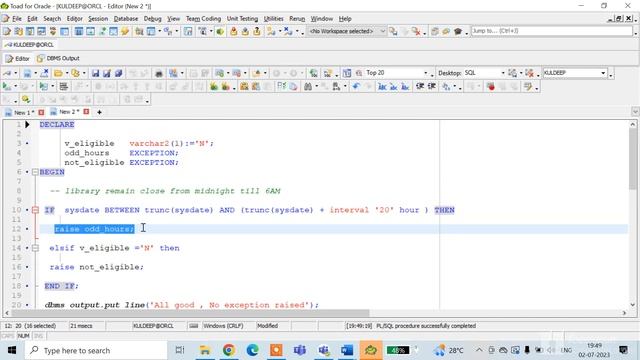Open the Debug menu
The width and height of the screenshot is (640, 360).
pos(153,19)
